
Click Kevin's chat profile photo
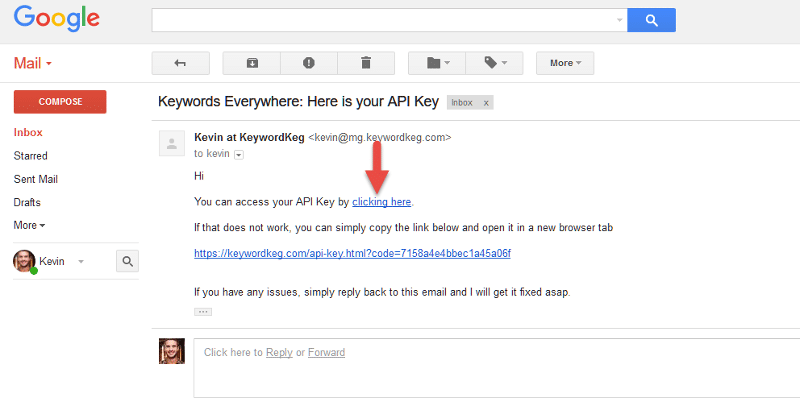(x=24, y=261)
